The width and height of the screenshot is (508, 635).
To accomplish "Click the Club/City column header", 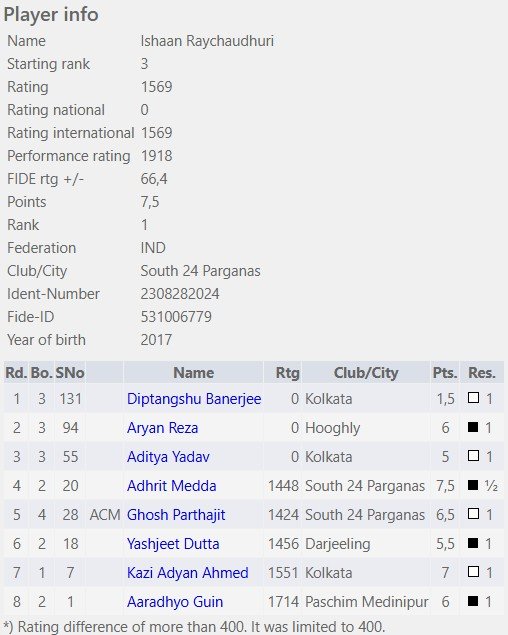I will (366, 373).
